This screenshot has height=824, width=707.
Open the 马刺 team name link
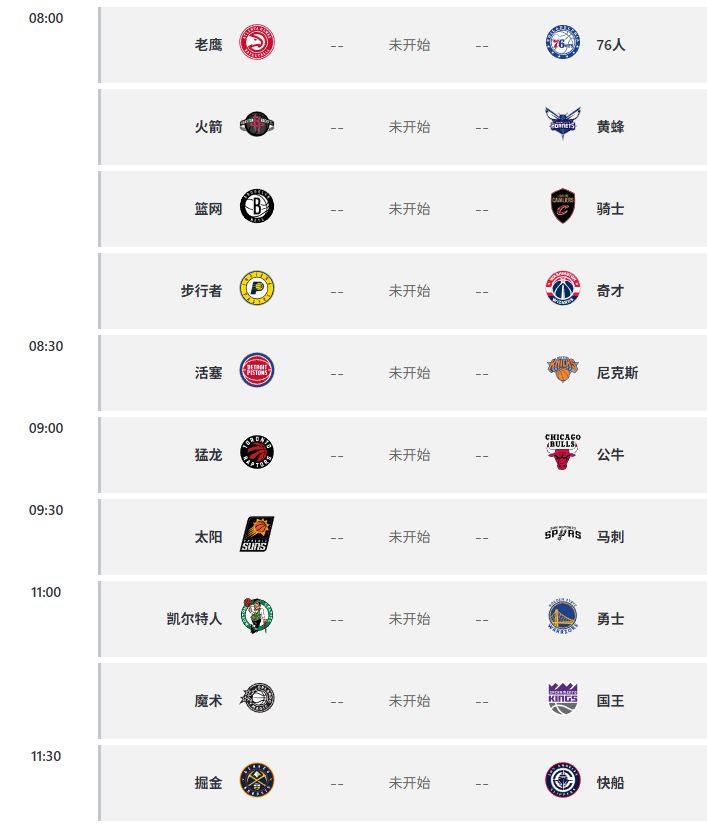tap(610, 537)
